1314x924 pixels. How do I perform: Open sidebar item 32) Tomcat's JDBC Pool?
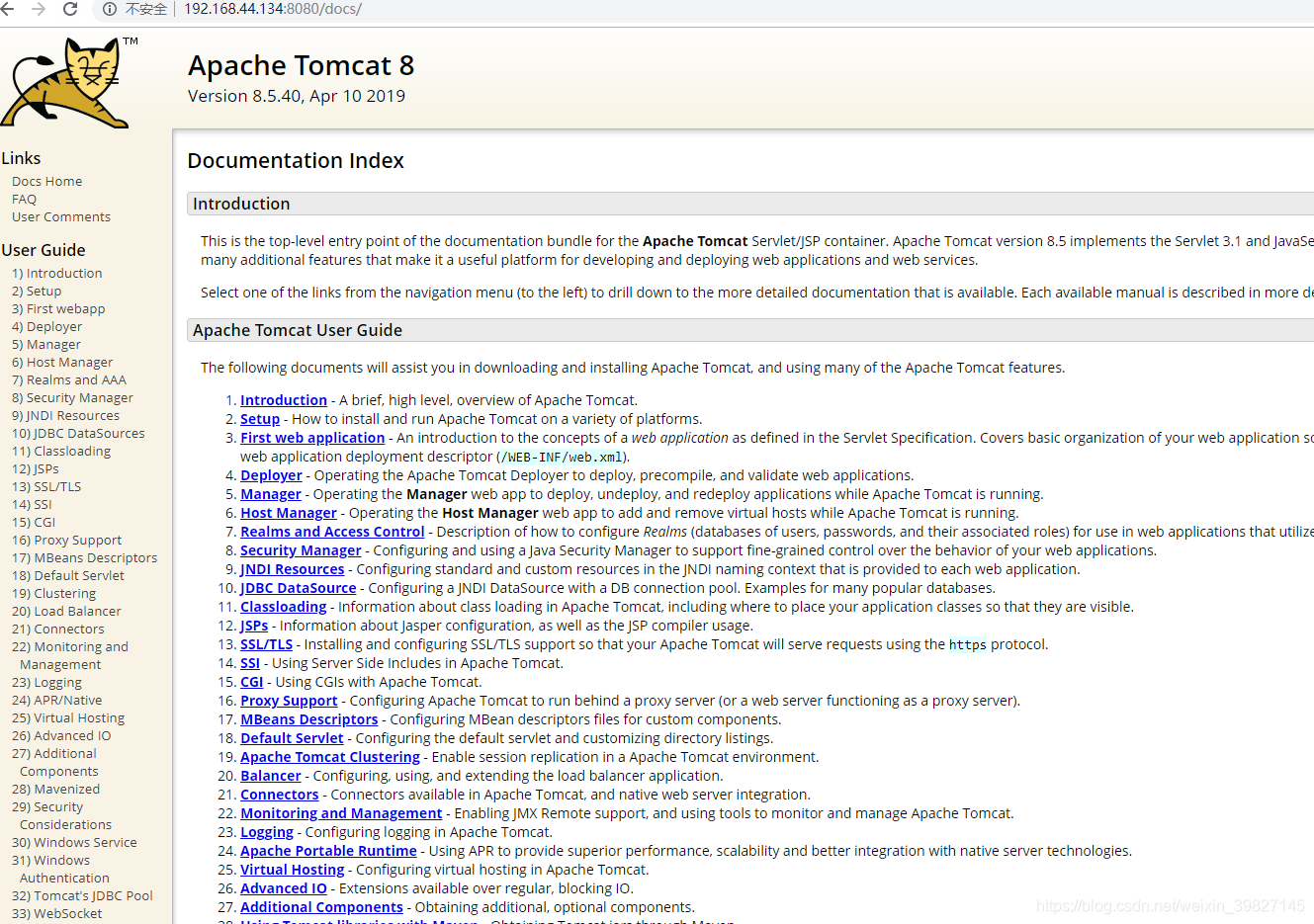82,896
